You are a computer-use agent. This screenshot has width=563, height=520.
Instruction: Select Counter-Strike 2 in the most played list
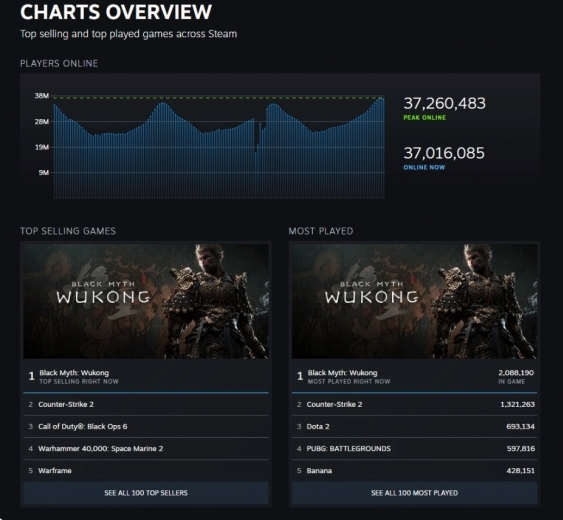pos(414,404)
